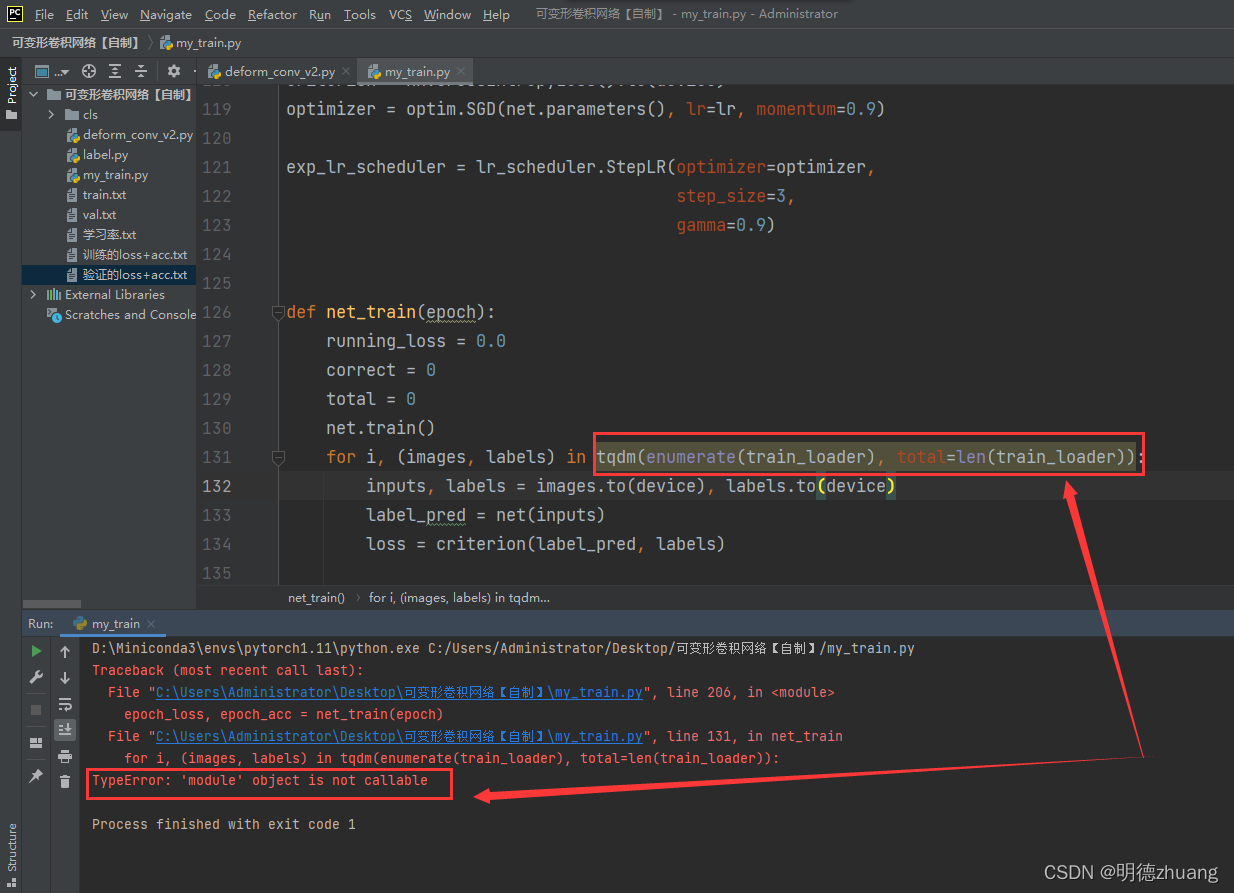The width and height of the screenshot is (1234, 893).
Task: Click net_train() in editor breadcrumb
Action: [x=316, y=597]
